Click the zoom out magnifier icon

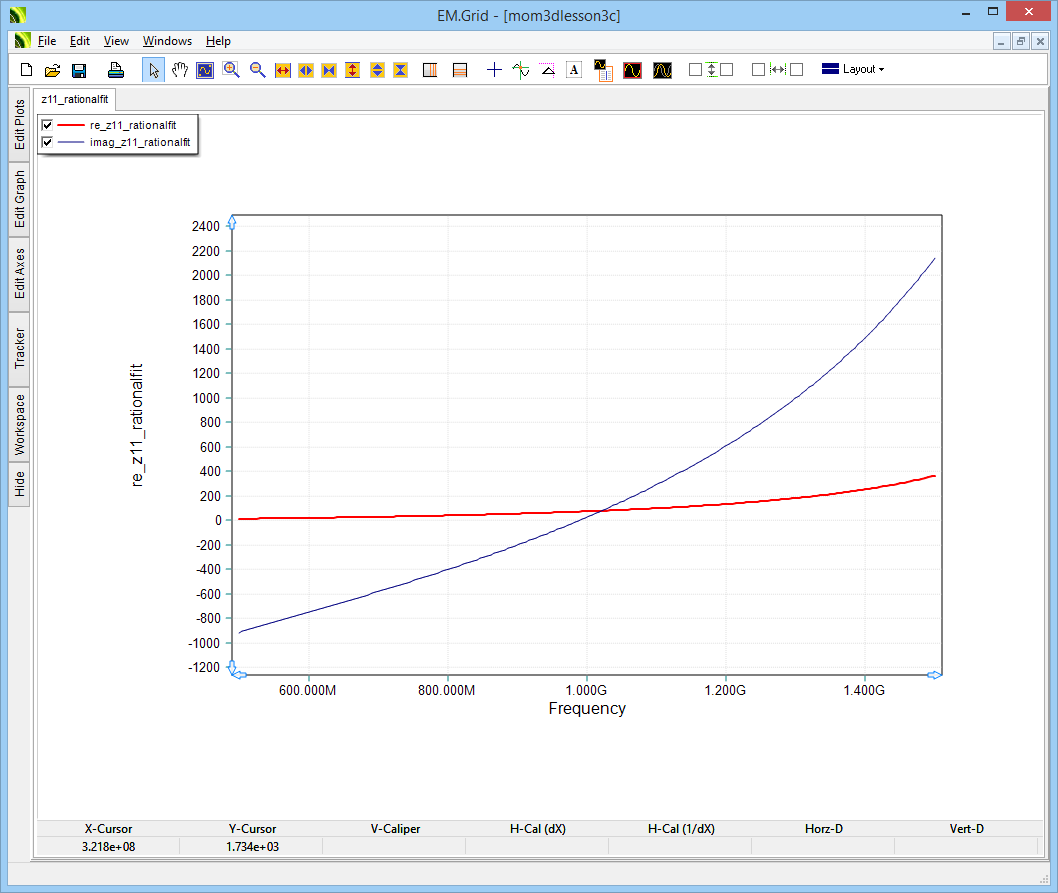257,70
